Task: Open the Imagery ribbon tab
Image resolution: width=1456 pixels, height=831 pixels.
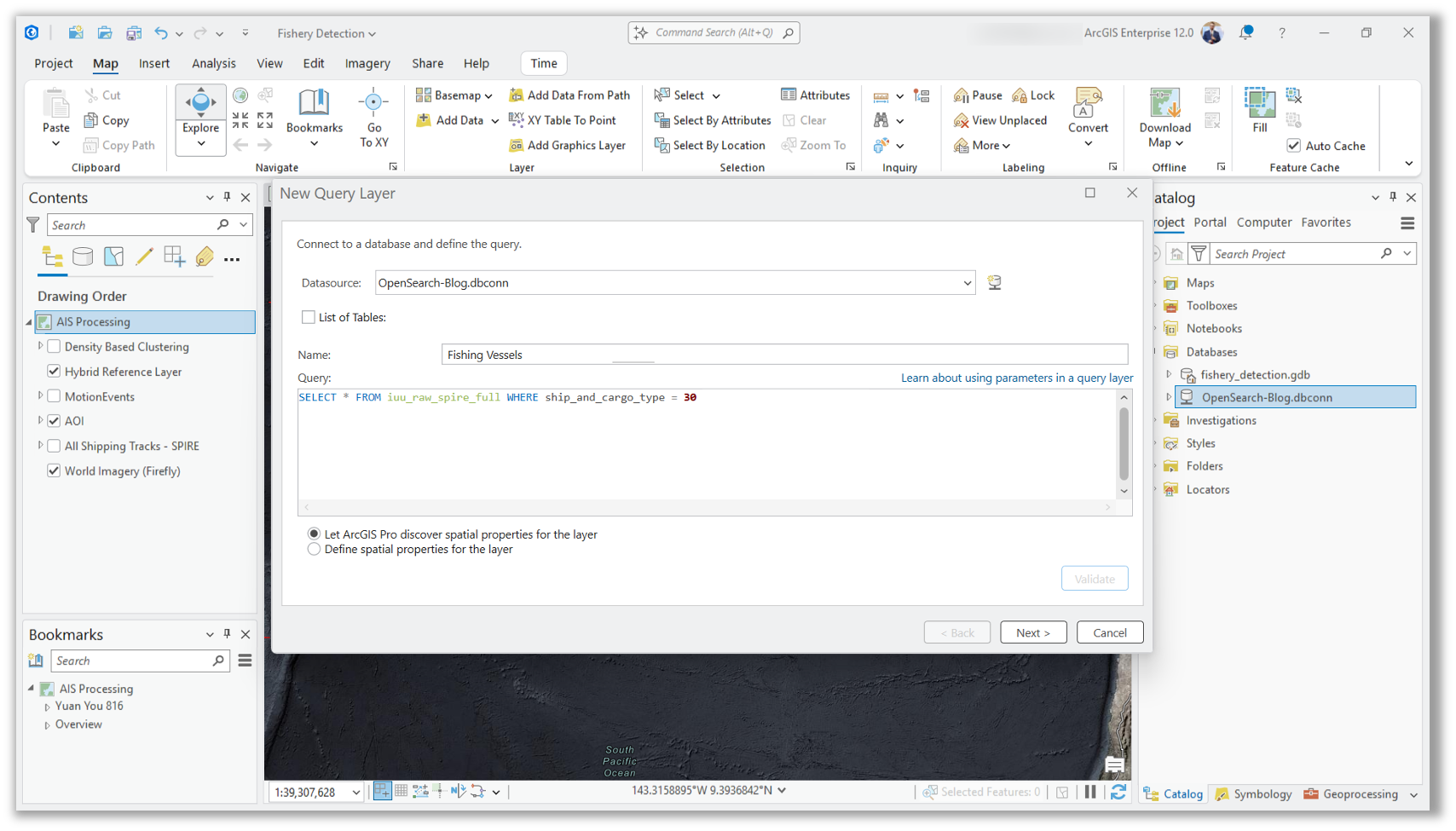Action: point(367,63)
